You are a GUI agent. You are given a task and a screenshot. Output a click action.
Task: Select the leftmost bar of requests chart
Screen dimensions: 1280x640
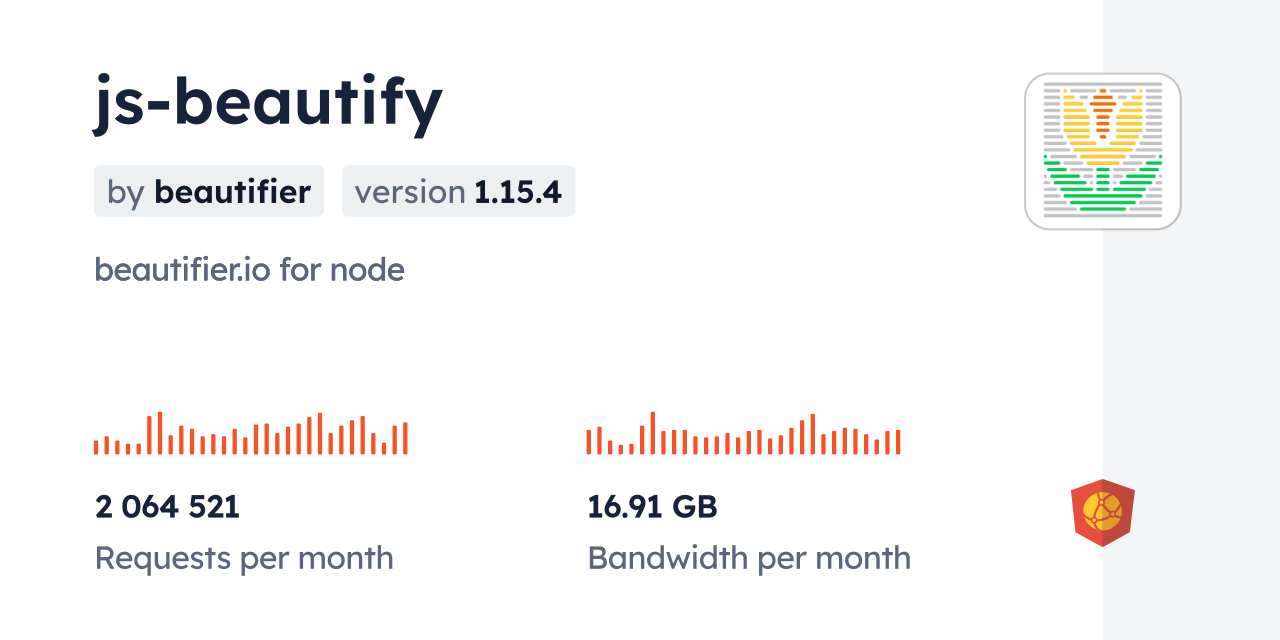click(96, 447)
